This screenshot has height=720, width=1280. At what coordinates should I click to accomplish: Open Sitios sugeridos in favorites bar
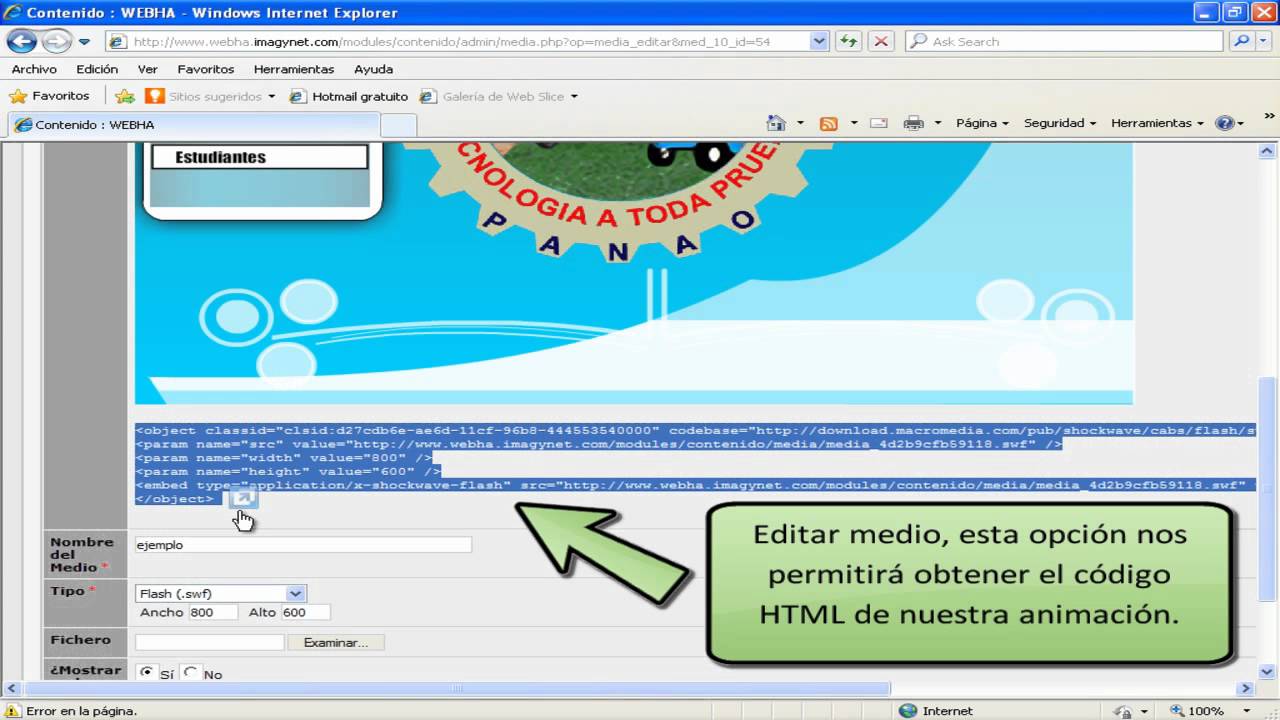click(210, 97)
